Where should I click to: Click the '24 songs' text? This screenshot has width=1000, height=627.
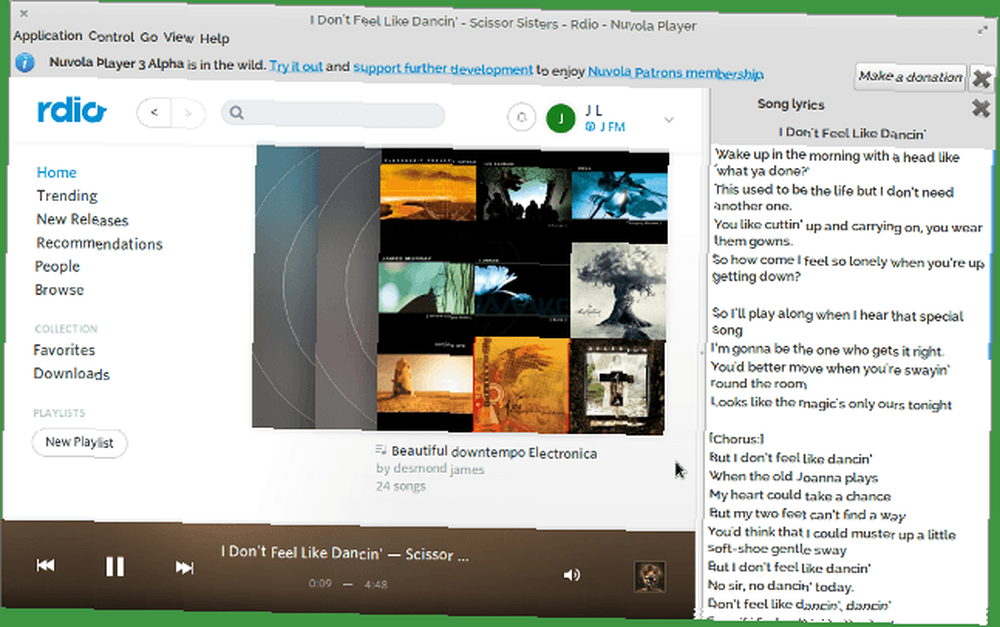[x=401, y=486]
